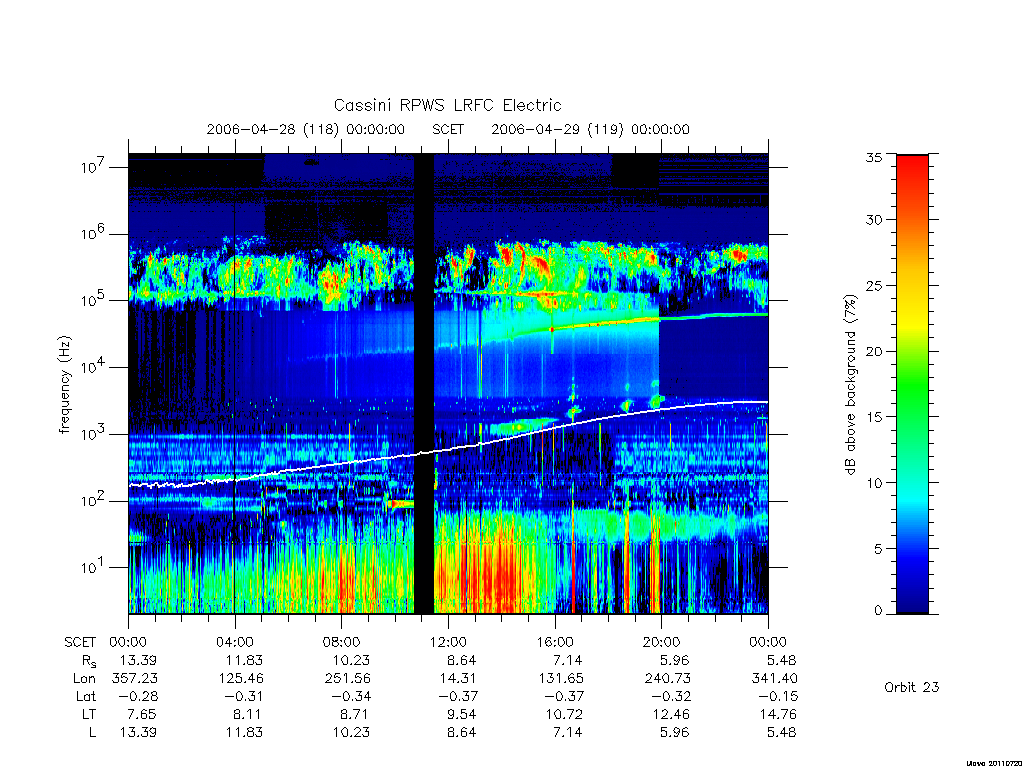The image size is (1024, 768).
Task: Click the Lat value '-0.28'
Action: click(136, 696)
